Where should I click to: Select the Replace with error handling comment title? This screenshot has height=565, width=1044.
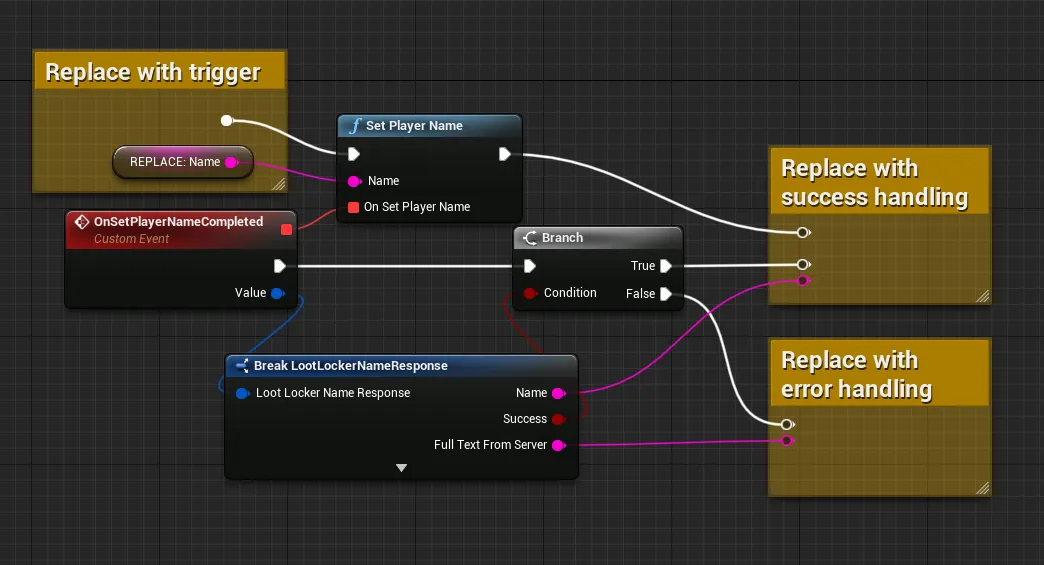(856, 375)
